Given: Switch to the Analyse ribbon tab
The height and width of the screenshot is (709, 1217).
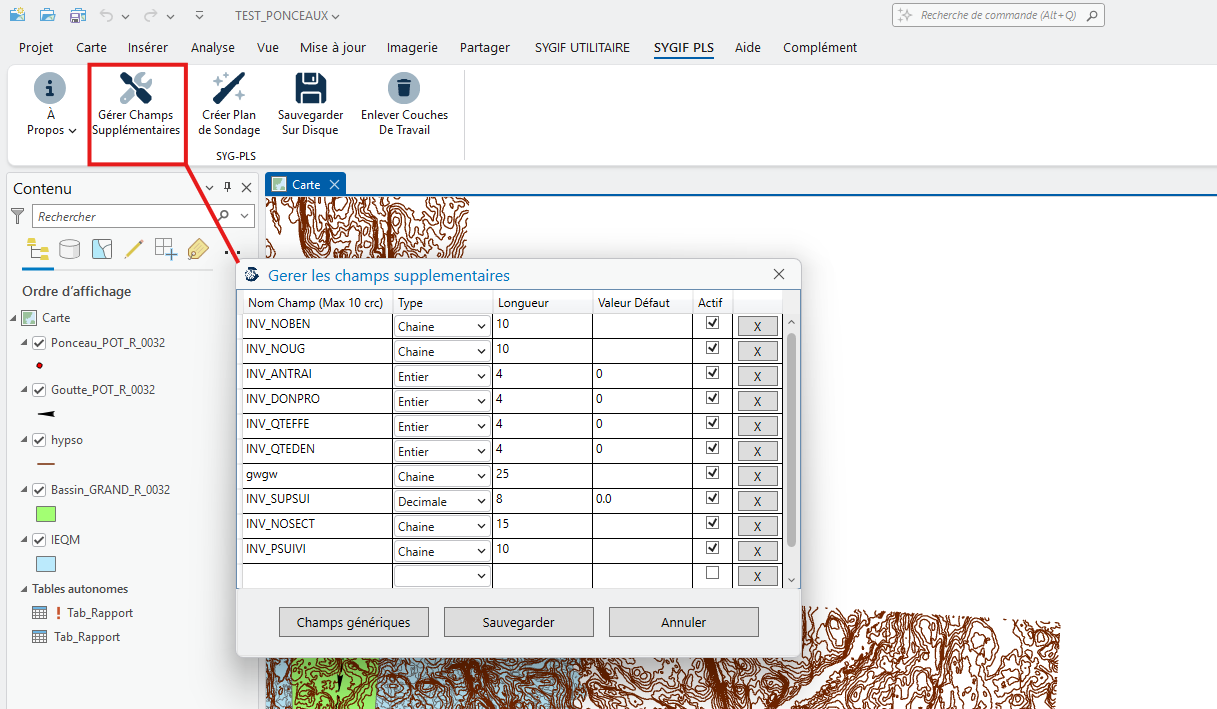Looking at the screenshot, I should (212, 47).
